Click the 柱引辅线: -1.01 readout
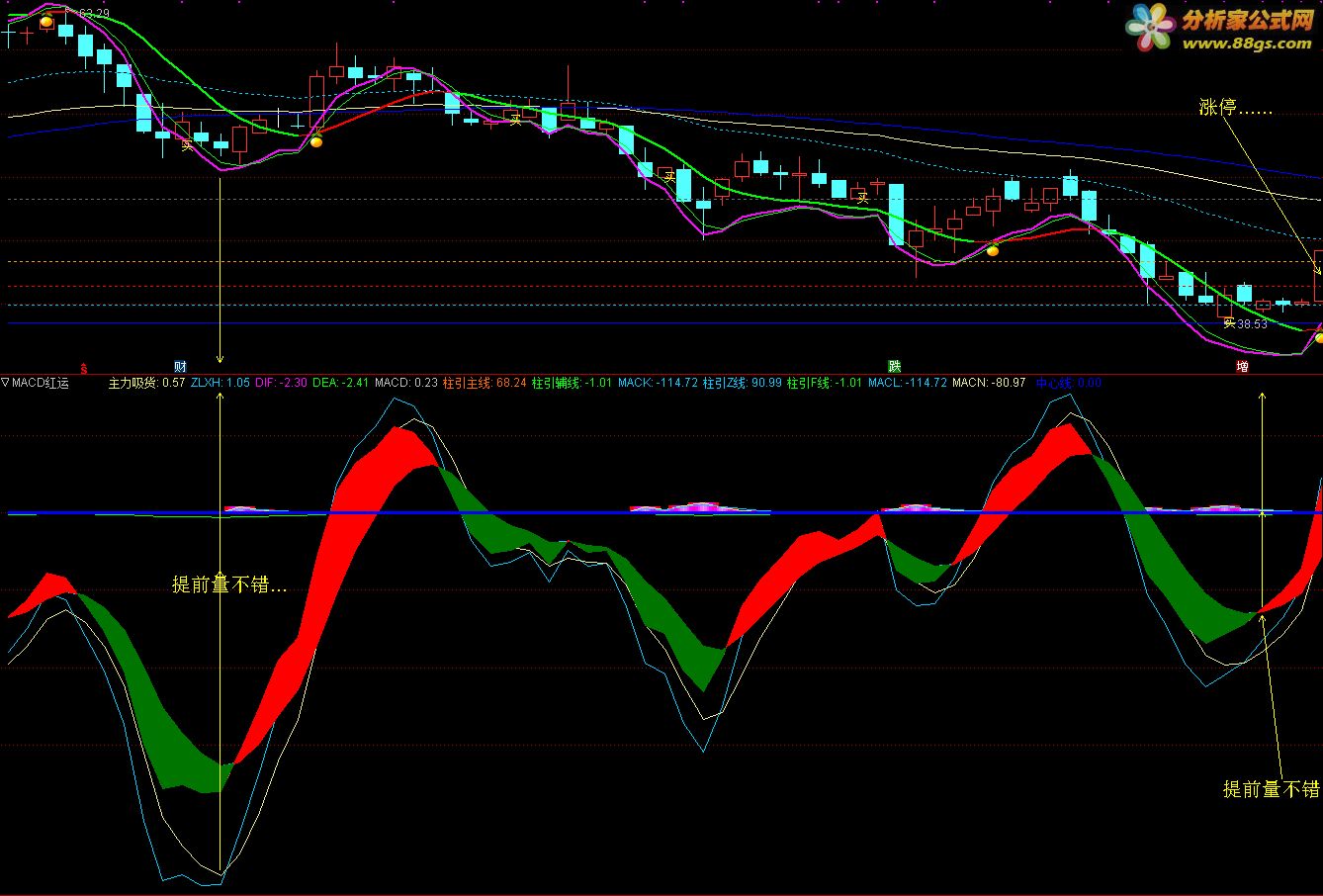This screenshot has width=1323, height=896. point(573,383)
